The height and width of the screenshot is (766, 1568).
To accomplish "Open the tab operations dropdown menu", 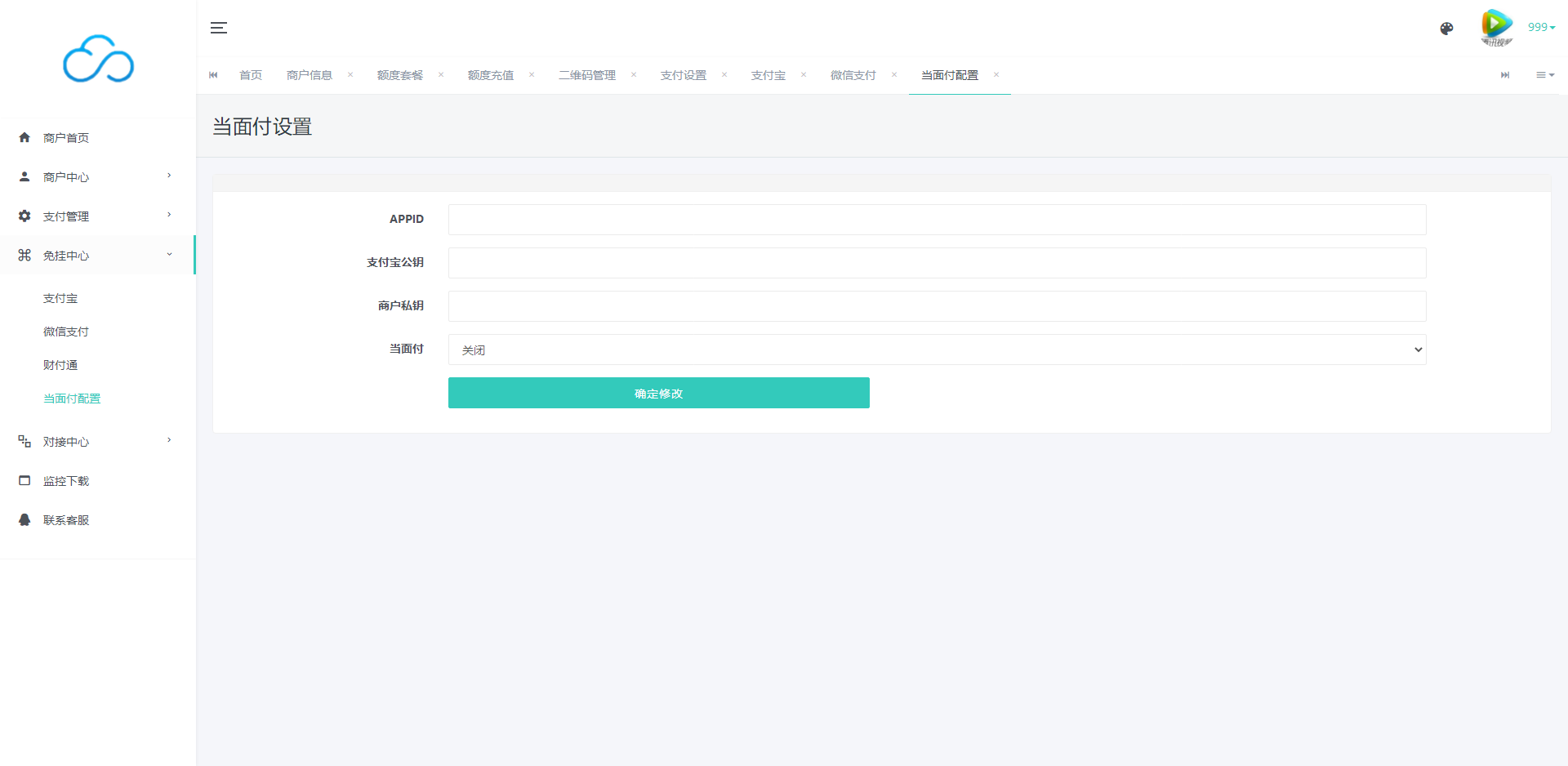I will click(1544, 75).
